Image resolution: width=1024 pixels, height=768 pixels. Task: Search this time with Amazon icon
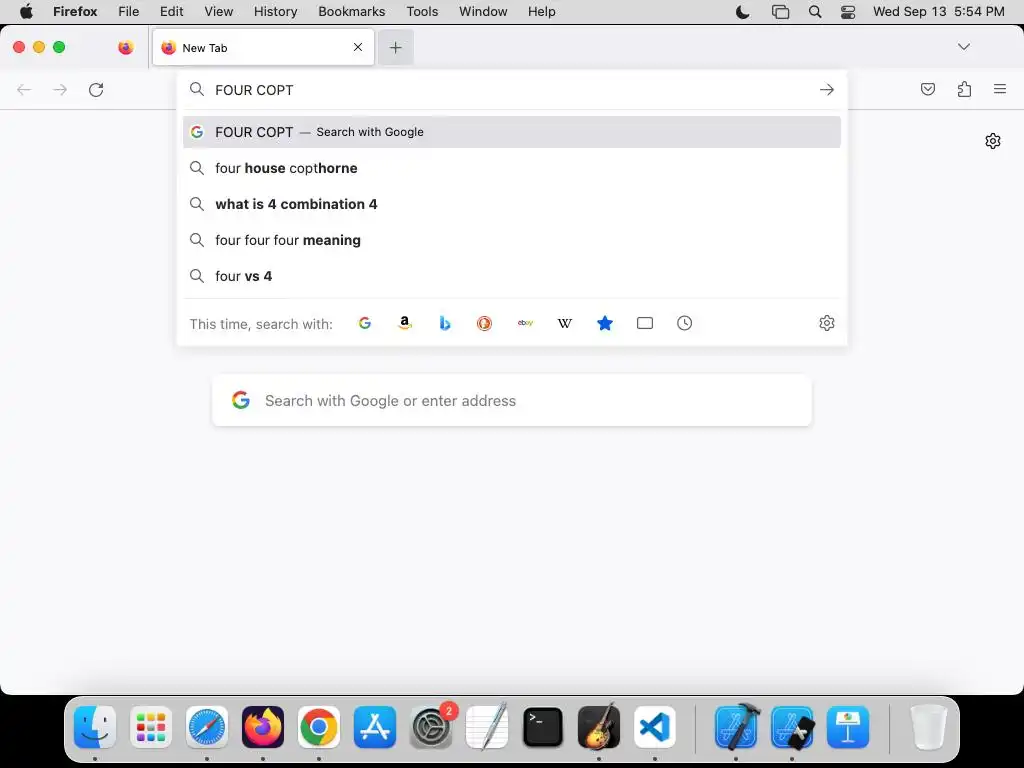click(x=405, y=323)
